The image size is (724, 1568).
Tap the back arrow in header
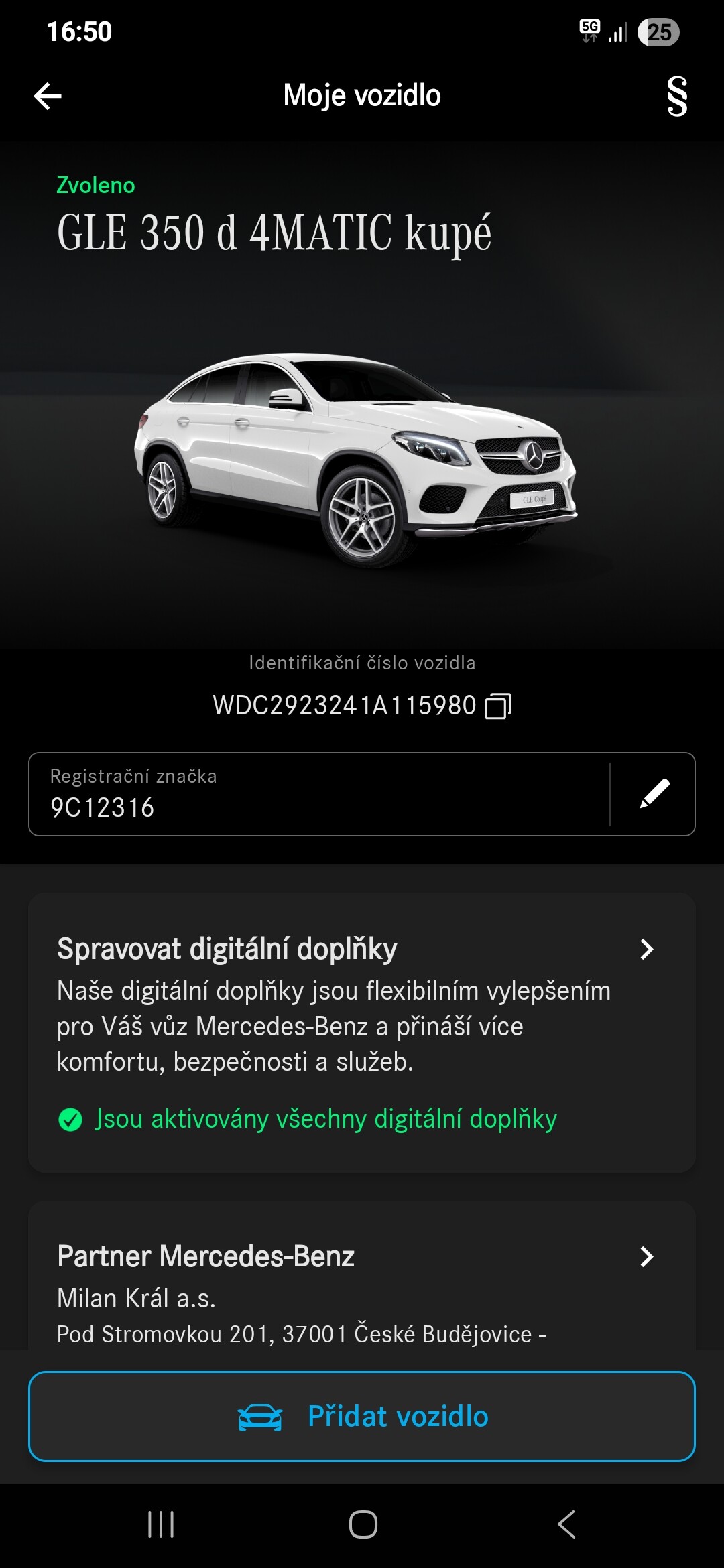pos(48,96)
